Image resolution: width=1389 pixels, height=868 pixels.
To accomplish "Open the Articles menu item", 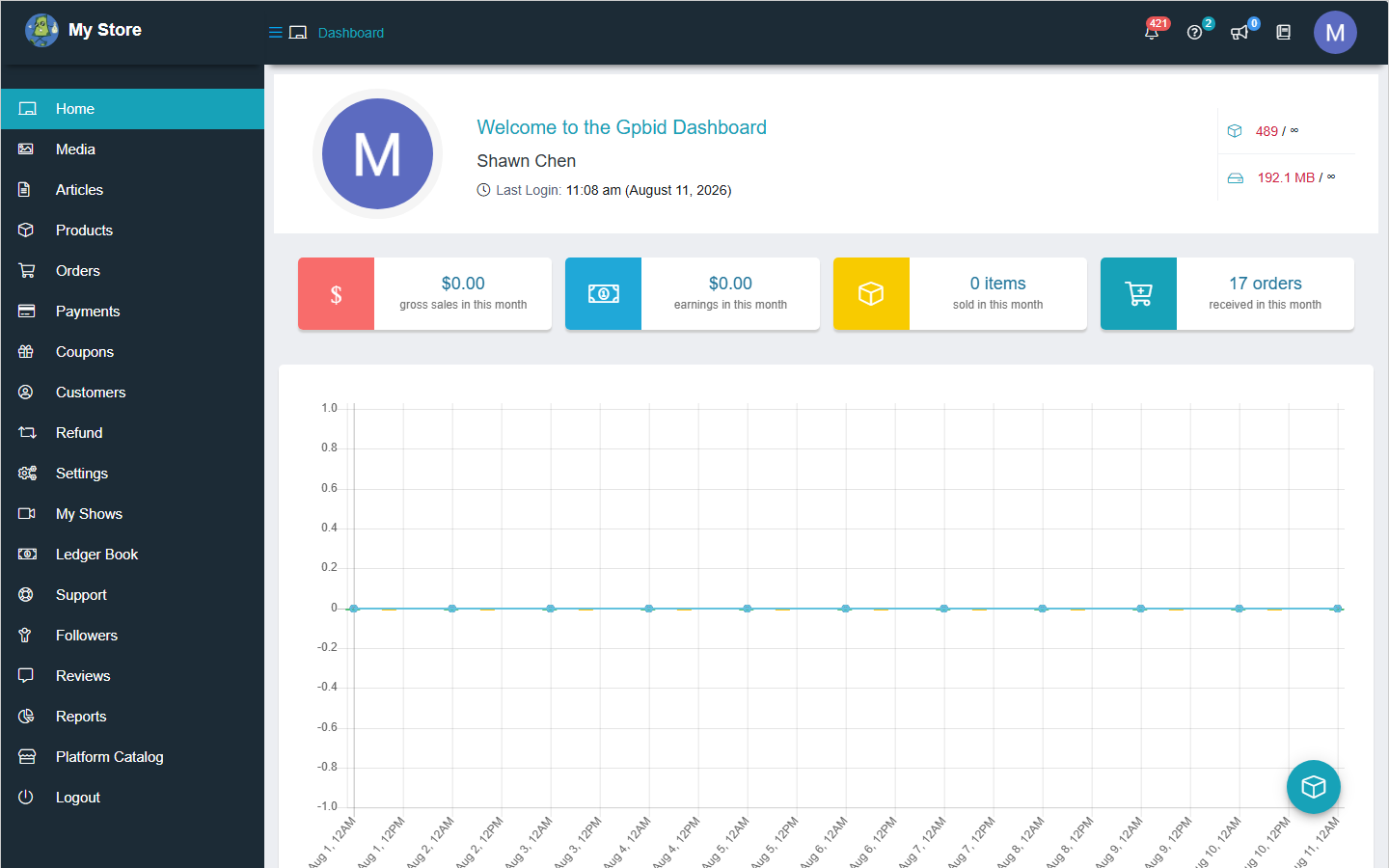I will (132, 190).
